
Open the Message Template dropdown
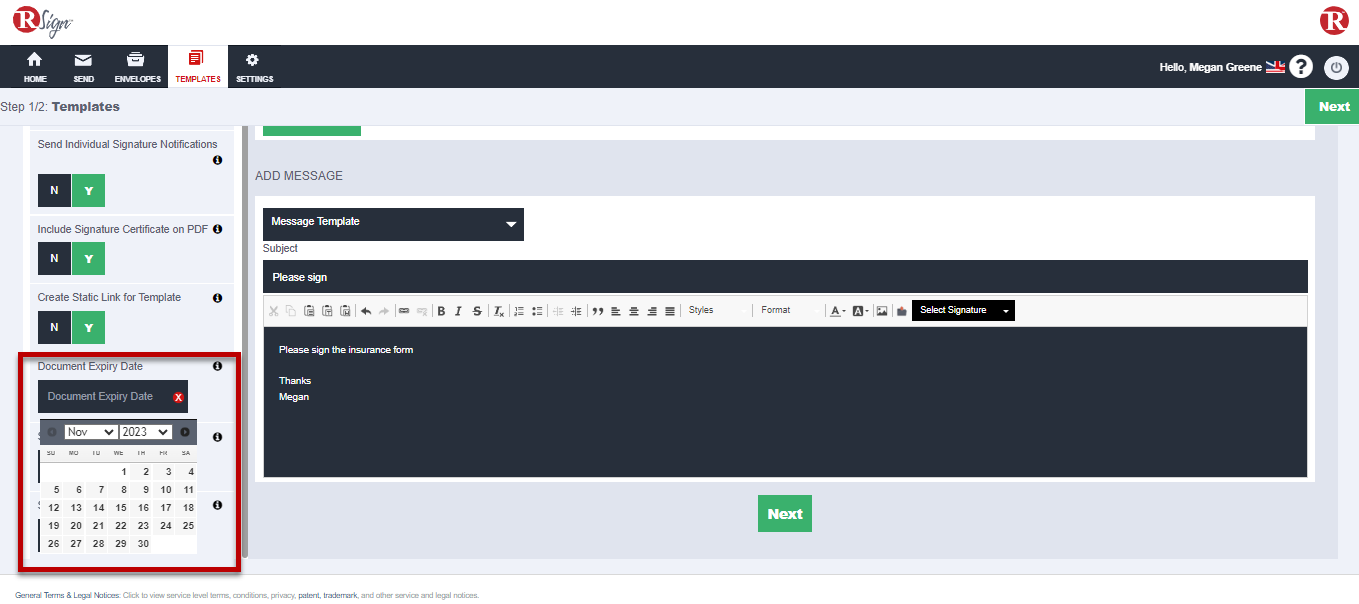(x=393, y=224)
